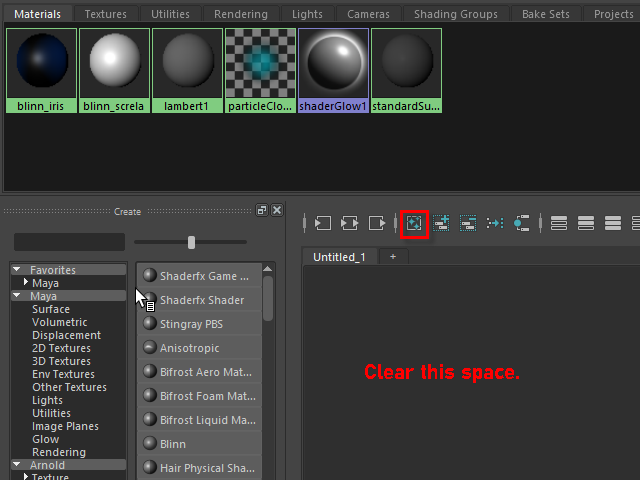This screenshot has width=640, height=480.
Task: Collapse the Arnold category in the tree
Action: click(17, 465)
